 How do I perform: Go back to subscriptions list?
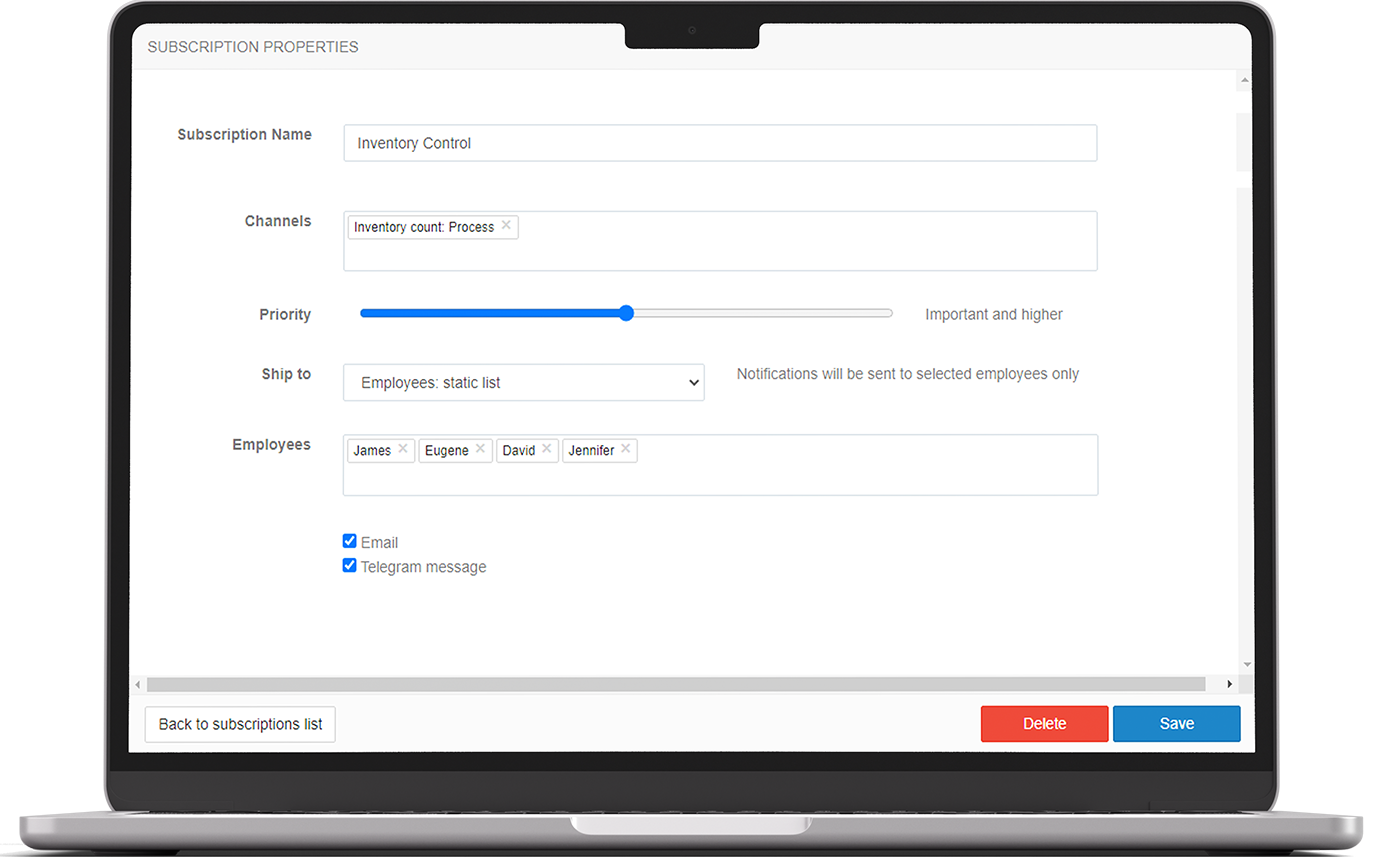point(239,723)
